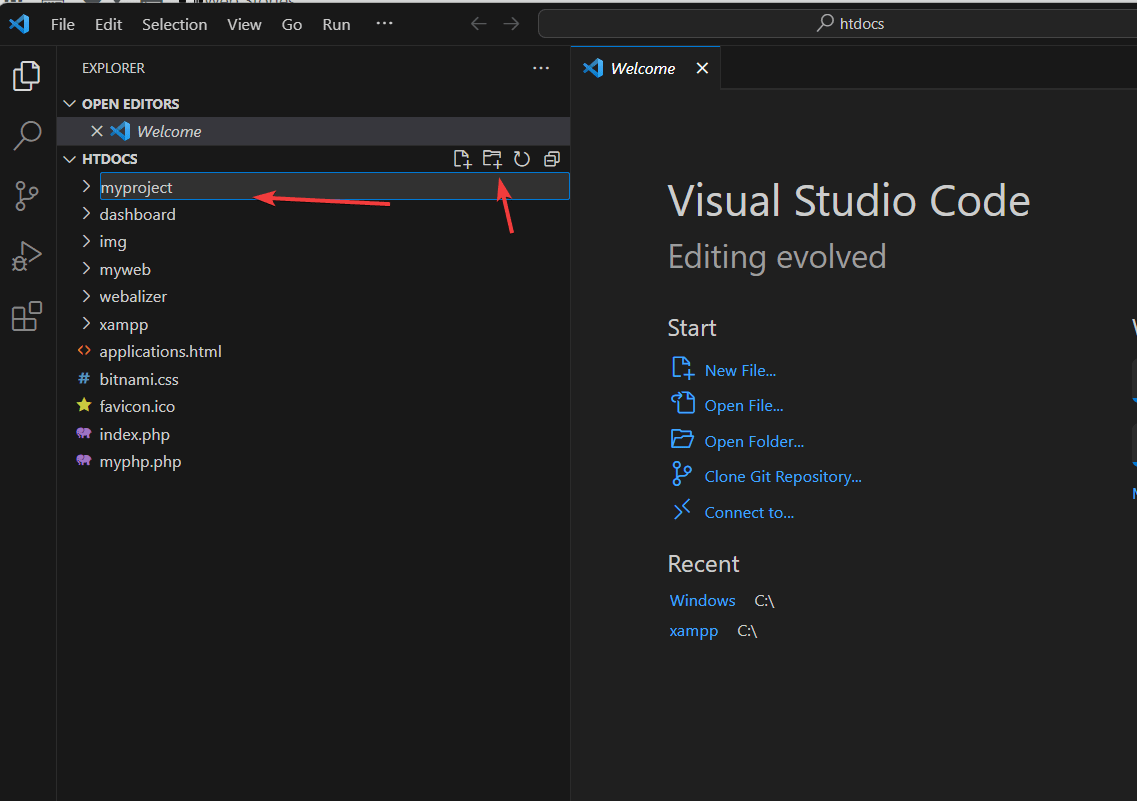Select the index.php file
Screen dimensions: 1137x801
pyautogui.click(x=133, y=434)
